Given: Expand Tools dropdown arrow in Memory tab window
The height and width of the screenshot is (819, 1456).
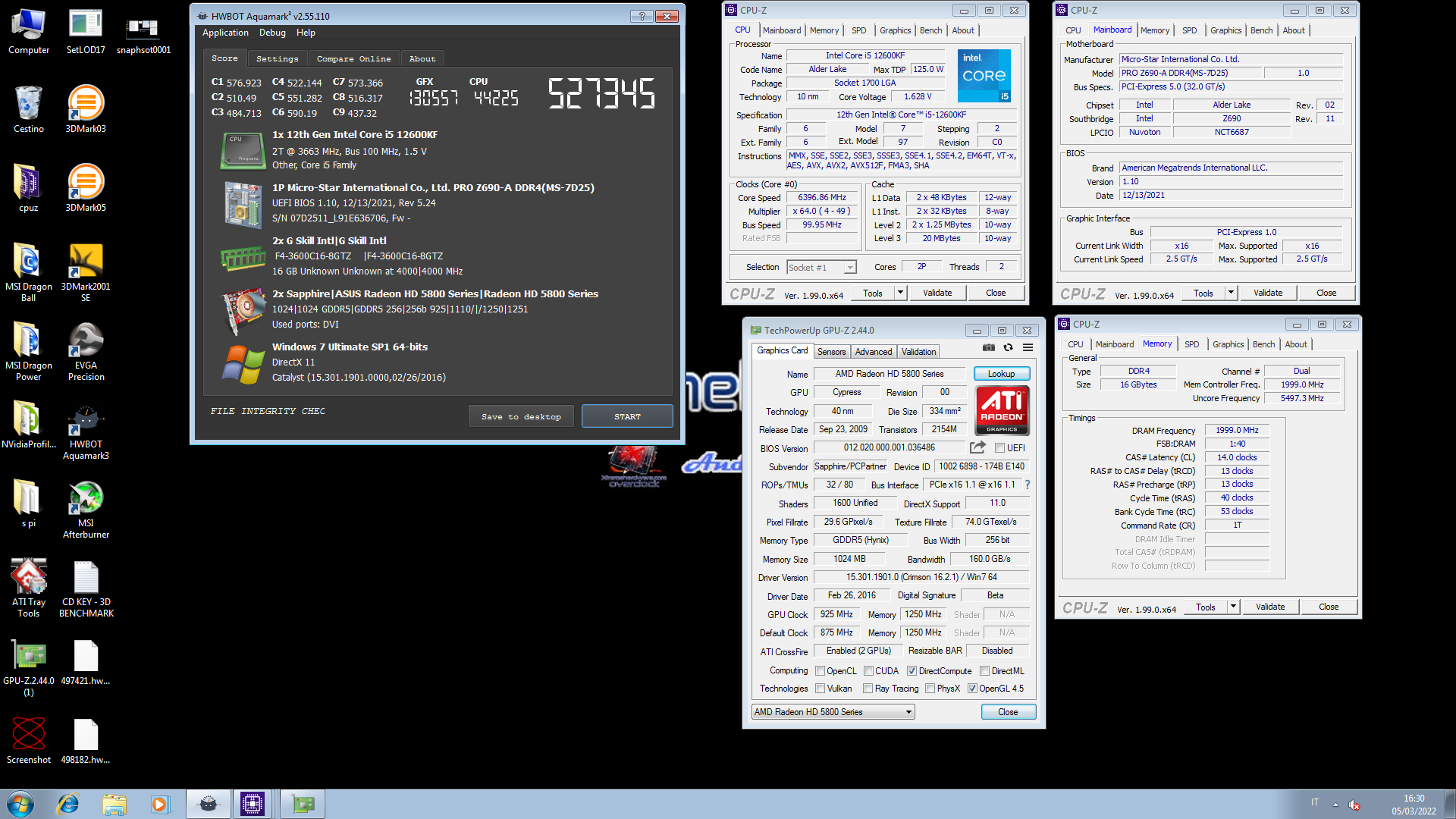Looking at the screenshot, I should (x=1233, y=607).
